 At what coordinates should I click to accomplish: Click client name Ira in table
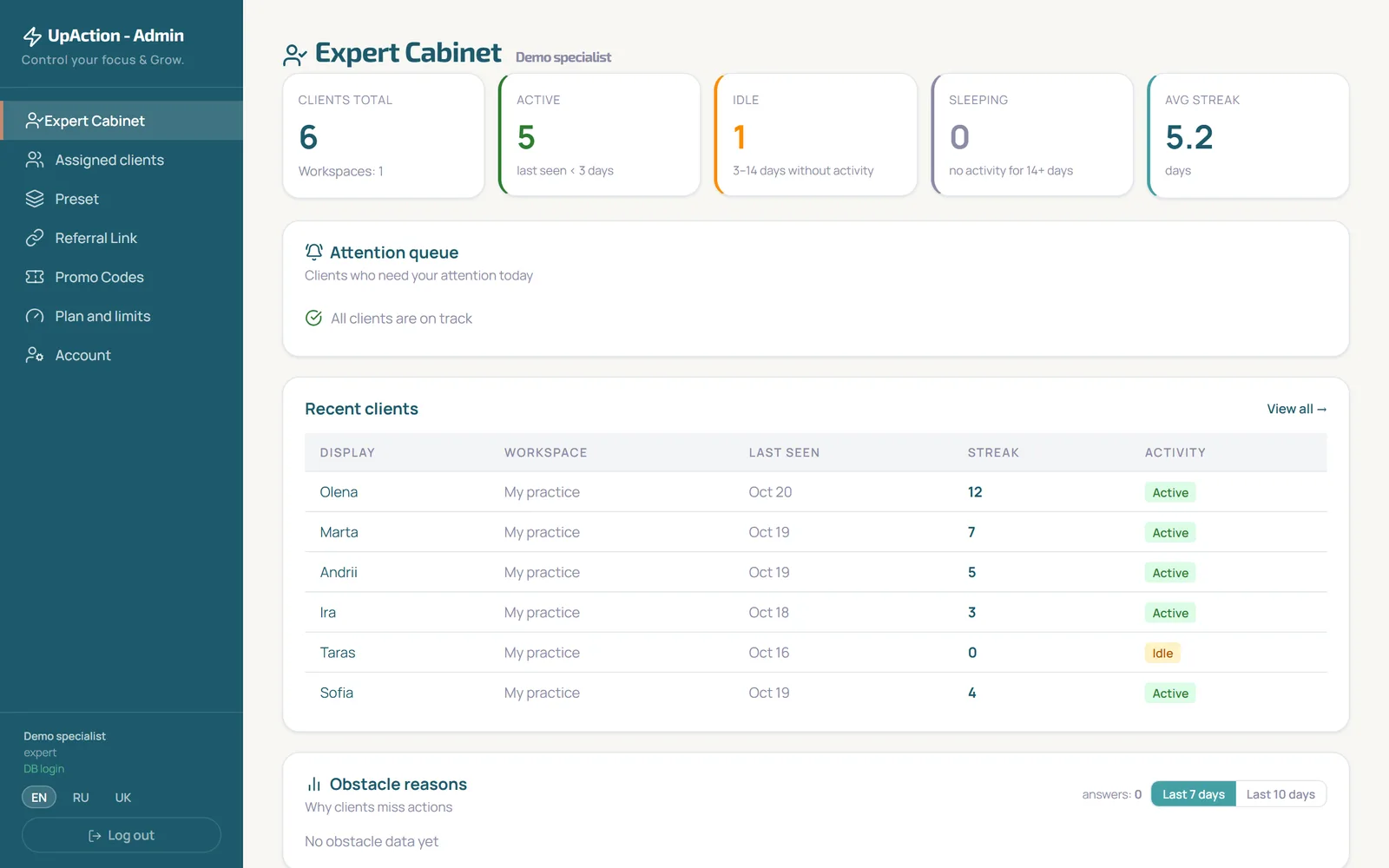(327, 612)
